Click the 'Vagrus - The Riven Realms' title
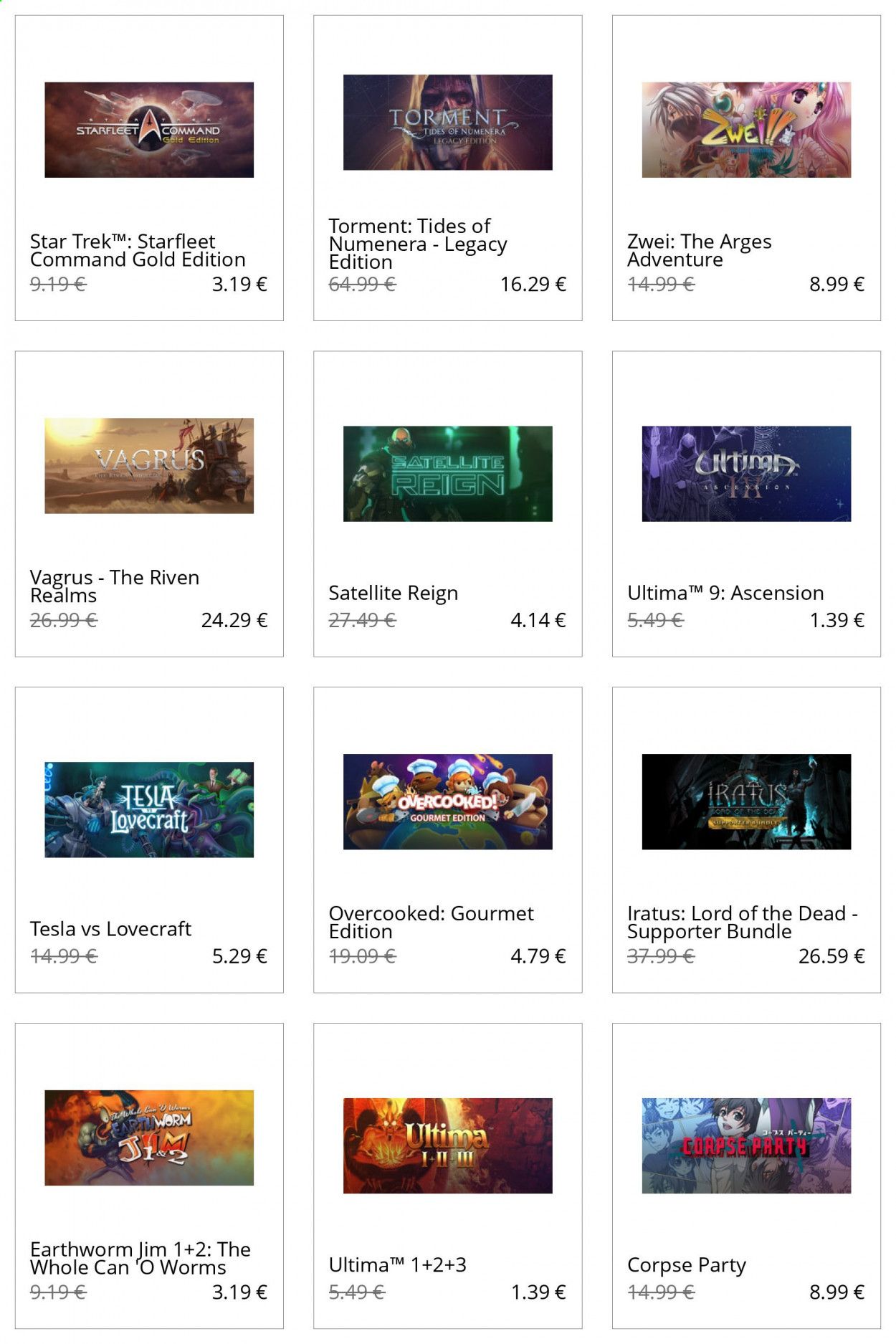896x1344 pixels. click(115, 586)
